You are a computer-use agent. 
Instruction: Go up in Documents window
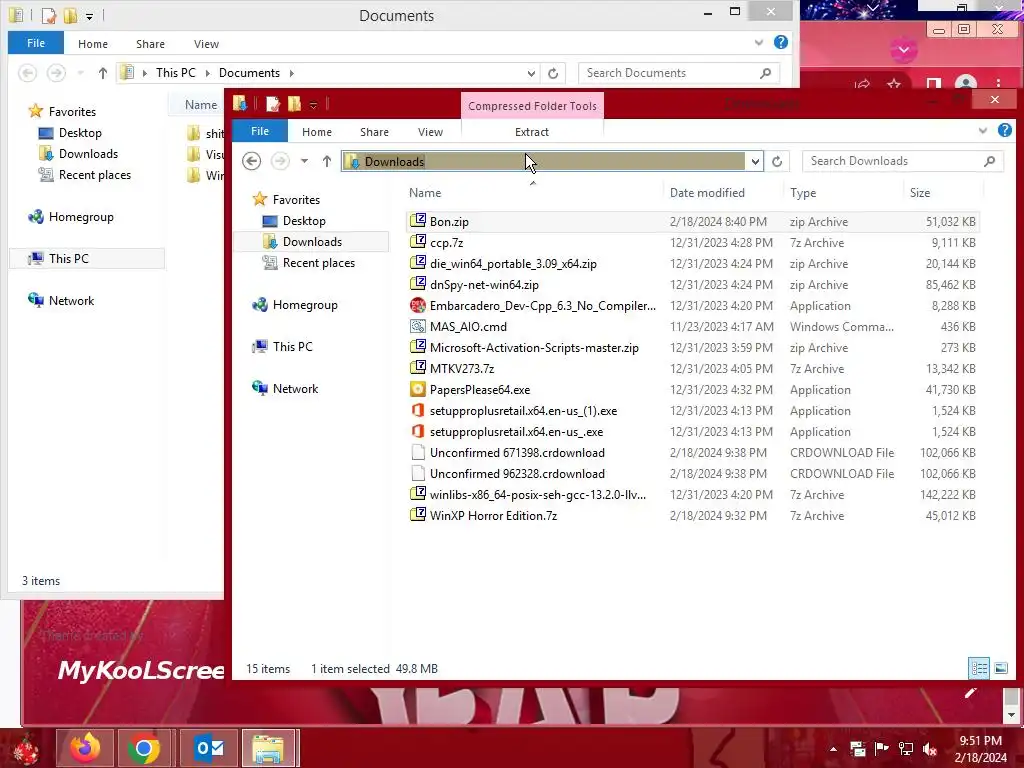click(103, 72)
